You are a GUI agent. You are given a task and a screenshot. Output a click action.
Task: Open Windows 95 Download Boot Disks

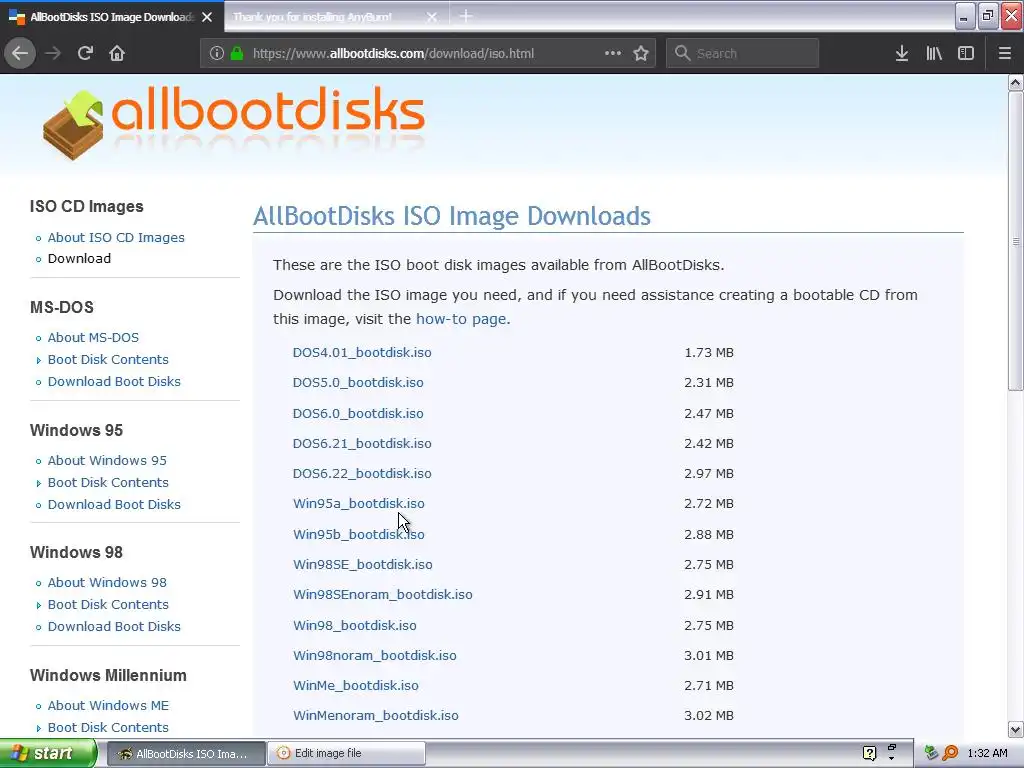(x=114, y=504)
